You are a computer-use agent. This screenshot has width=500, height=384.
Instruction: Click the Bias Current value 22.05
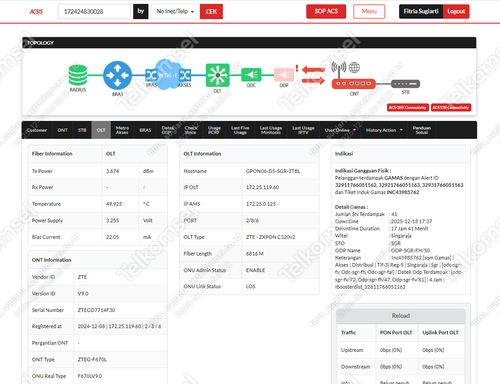(112, 237)
